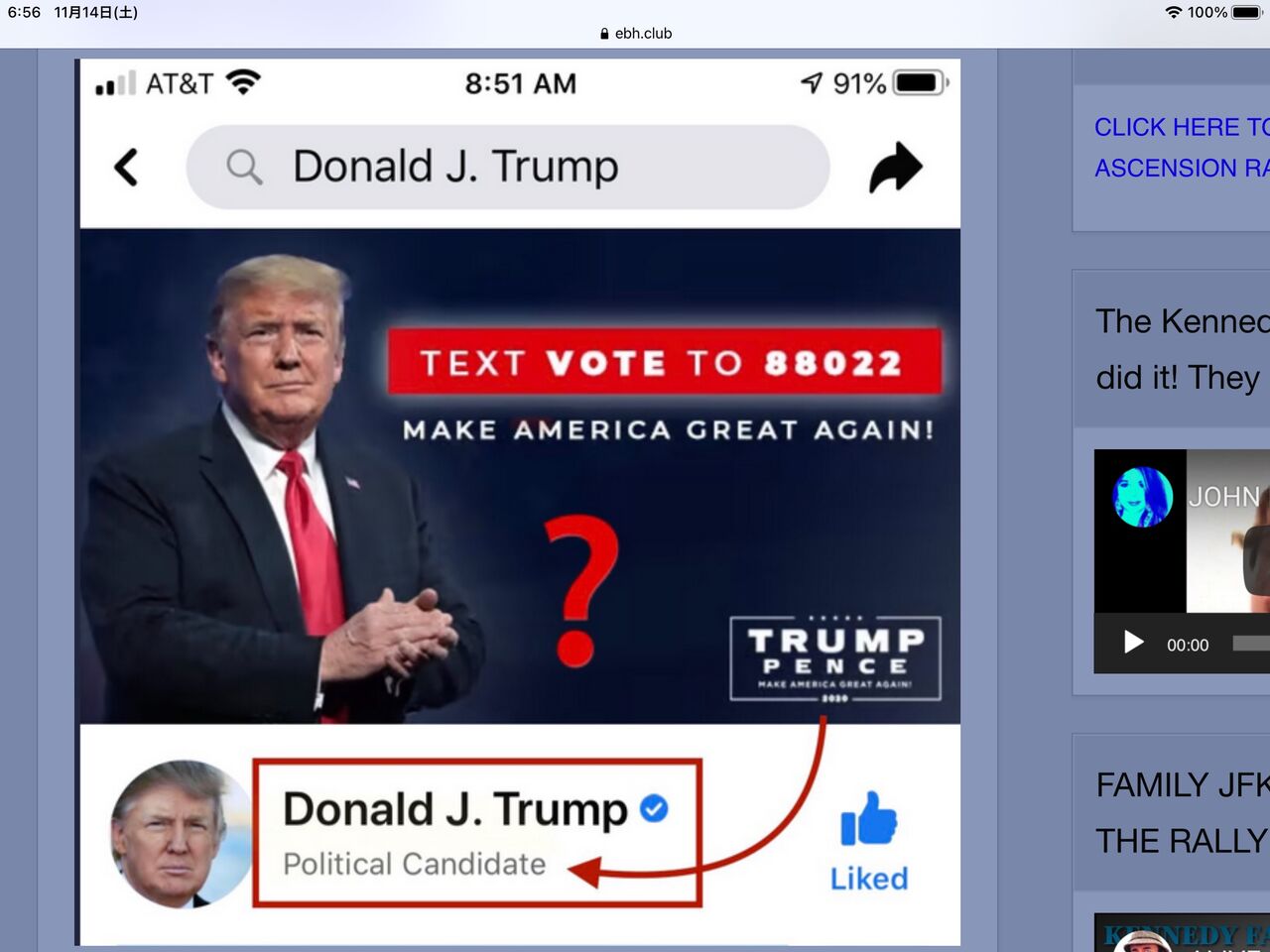Image resolution: width=1270 pixels, height=952 pixels.
Task: Click the padlock icon beside ebh.club
Action: click(x=604, y=34)
